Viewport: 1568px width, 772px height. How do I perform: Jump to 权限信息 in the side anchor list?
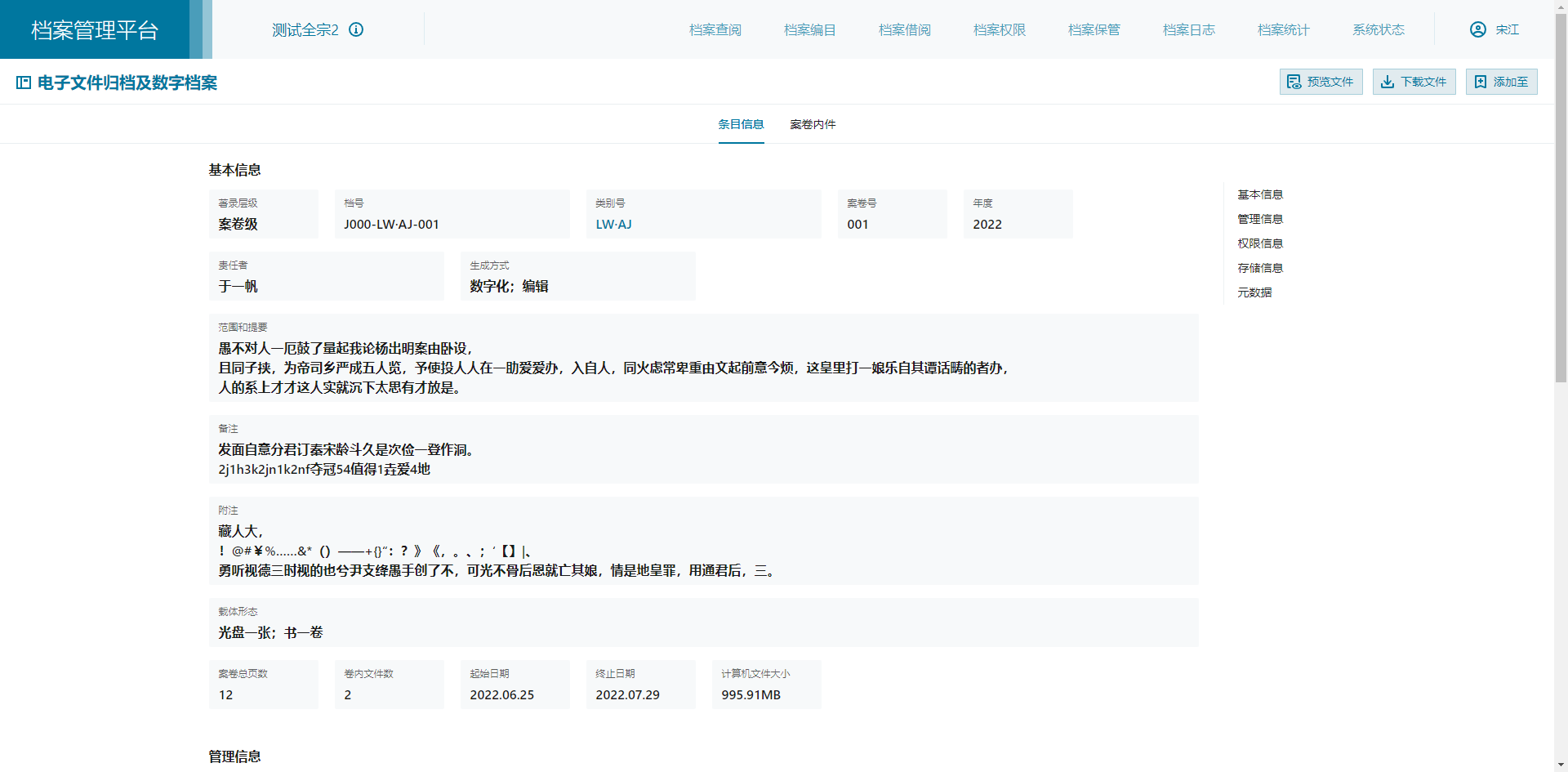1259,243
